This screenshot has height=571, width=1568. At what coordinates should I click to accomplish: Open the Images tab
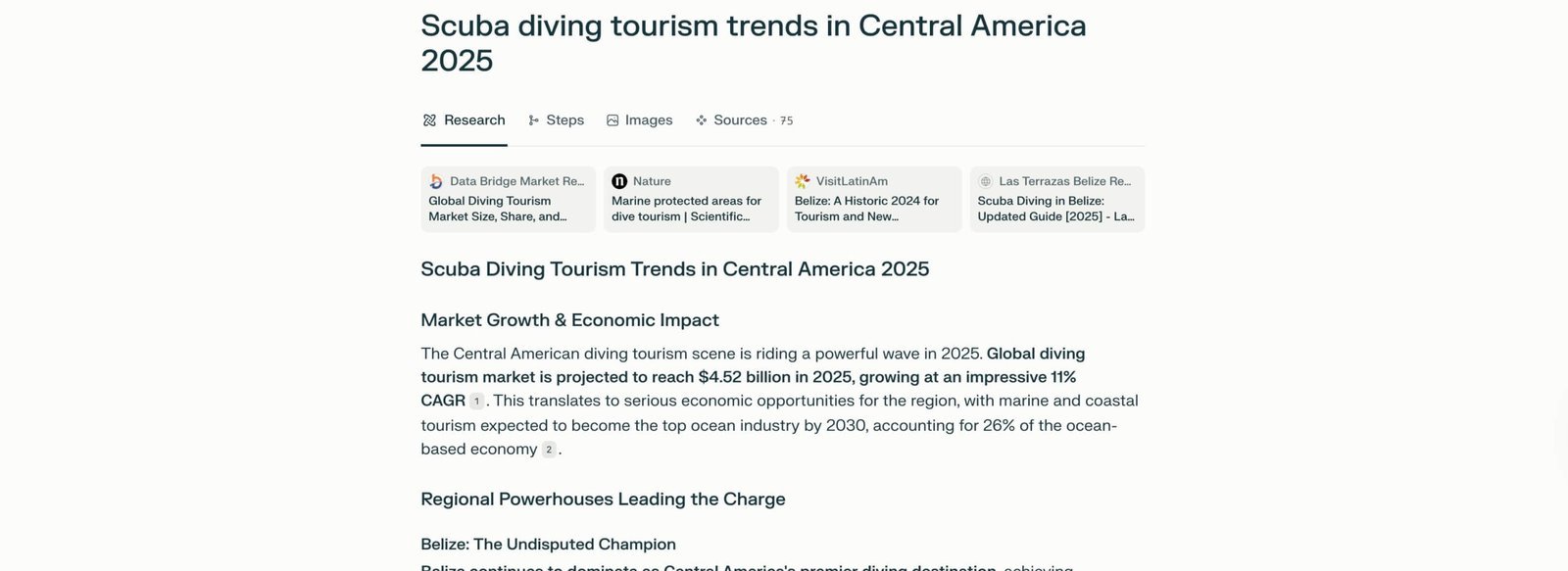(x=639, y=120)
